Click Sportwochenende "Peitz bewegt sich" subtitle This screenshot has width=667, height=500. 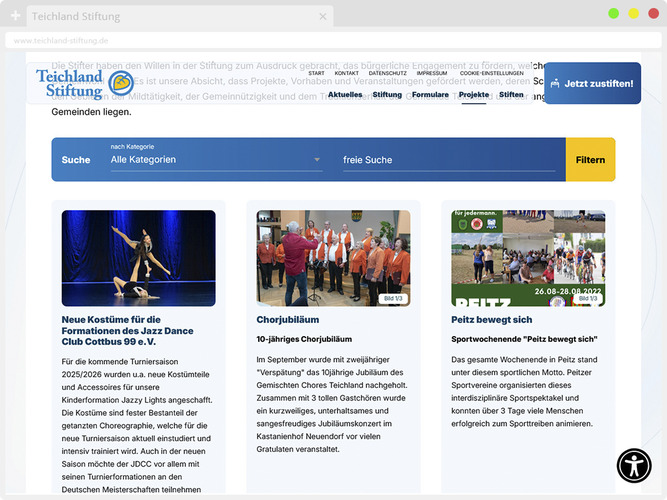524,339
